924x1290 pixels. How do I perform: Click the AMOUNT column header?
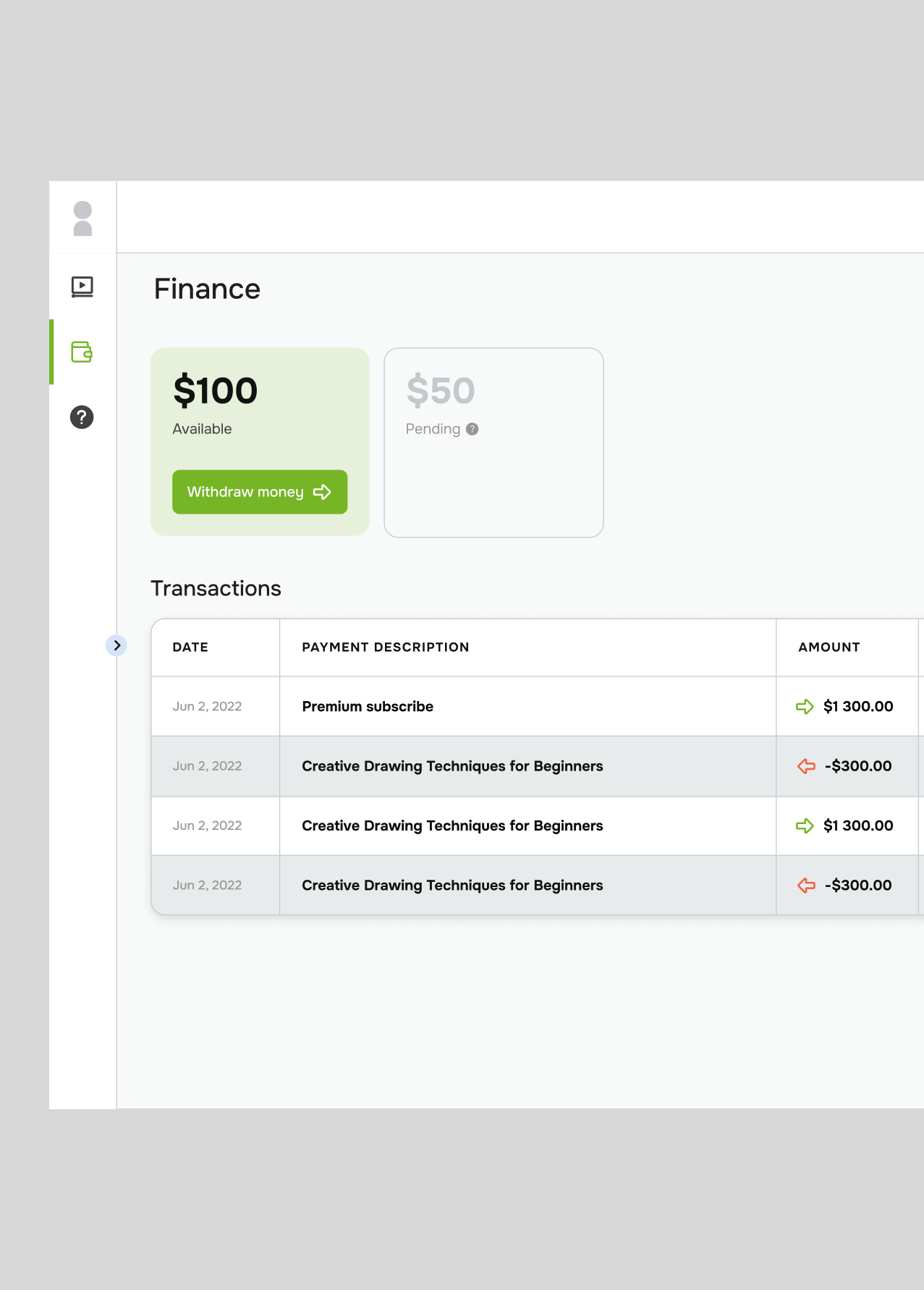point(829,648)
